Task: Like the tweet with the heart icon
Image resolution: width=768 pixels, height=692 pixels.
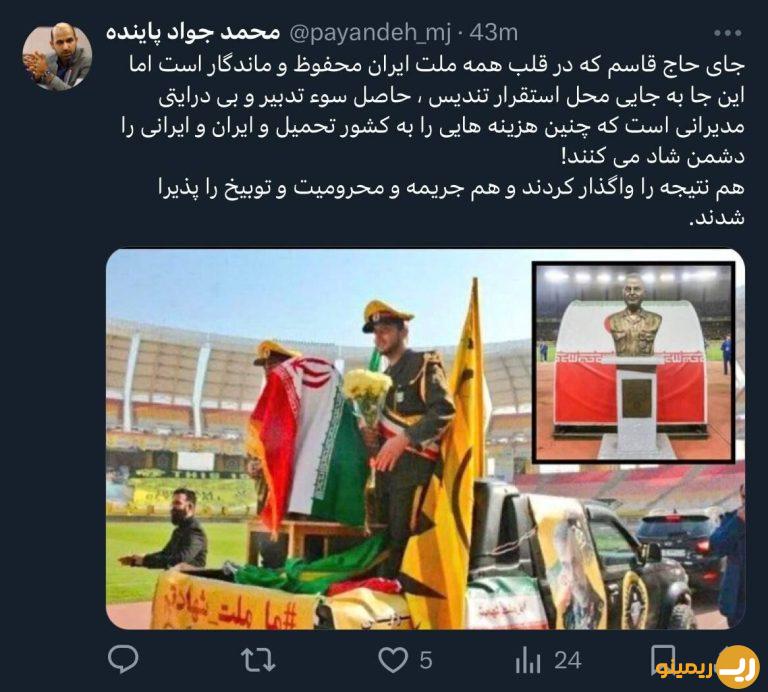Action: [x=393, y=660]
